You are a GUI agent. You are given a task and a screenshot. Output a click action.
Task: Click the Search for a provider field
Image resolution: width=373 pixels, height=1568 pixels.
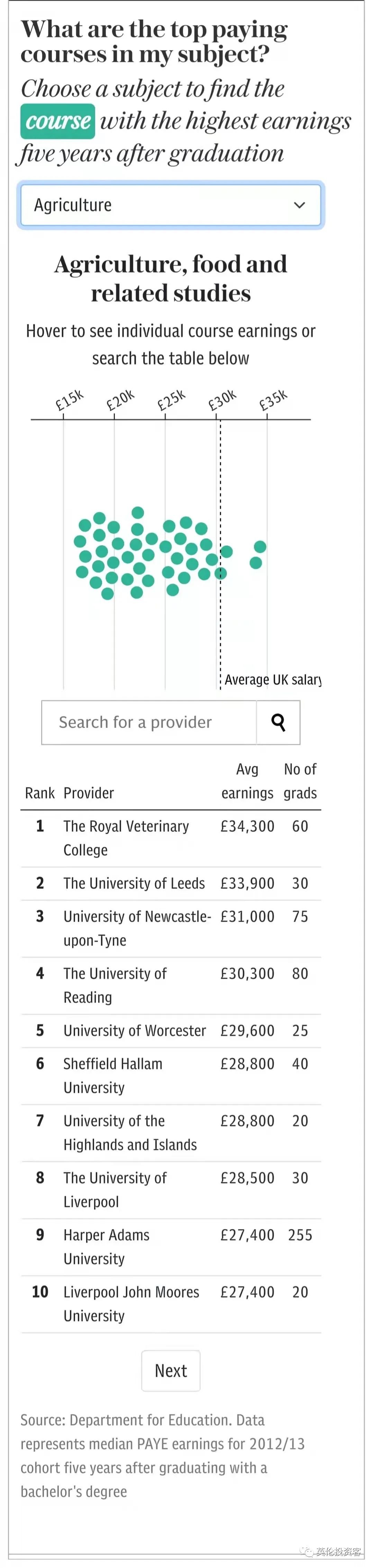[149, 722]
